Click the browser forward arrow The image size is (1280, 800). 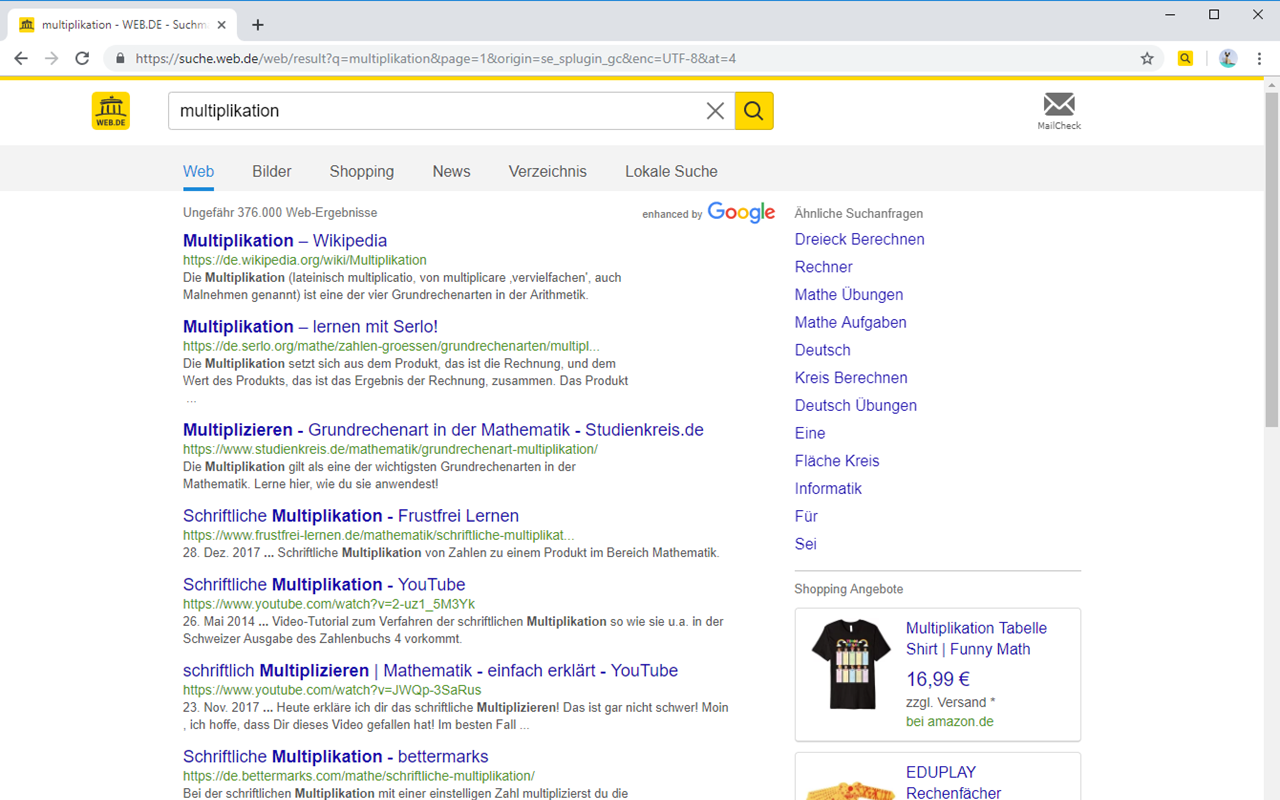click(52, 58)
